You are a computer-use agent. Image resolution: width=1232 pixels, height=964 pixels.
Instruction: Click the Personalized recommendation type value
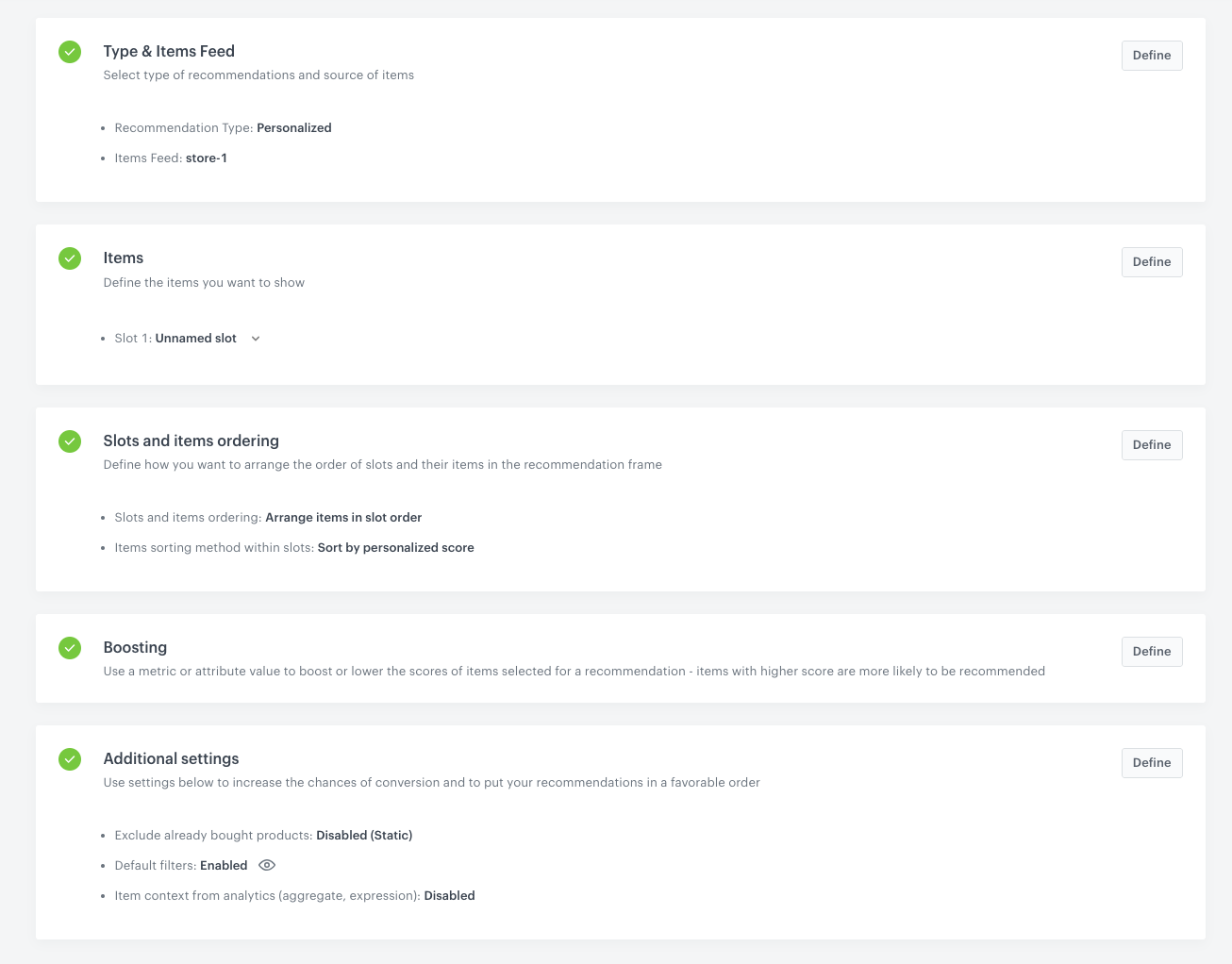click(293, 127)
